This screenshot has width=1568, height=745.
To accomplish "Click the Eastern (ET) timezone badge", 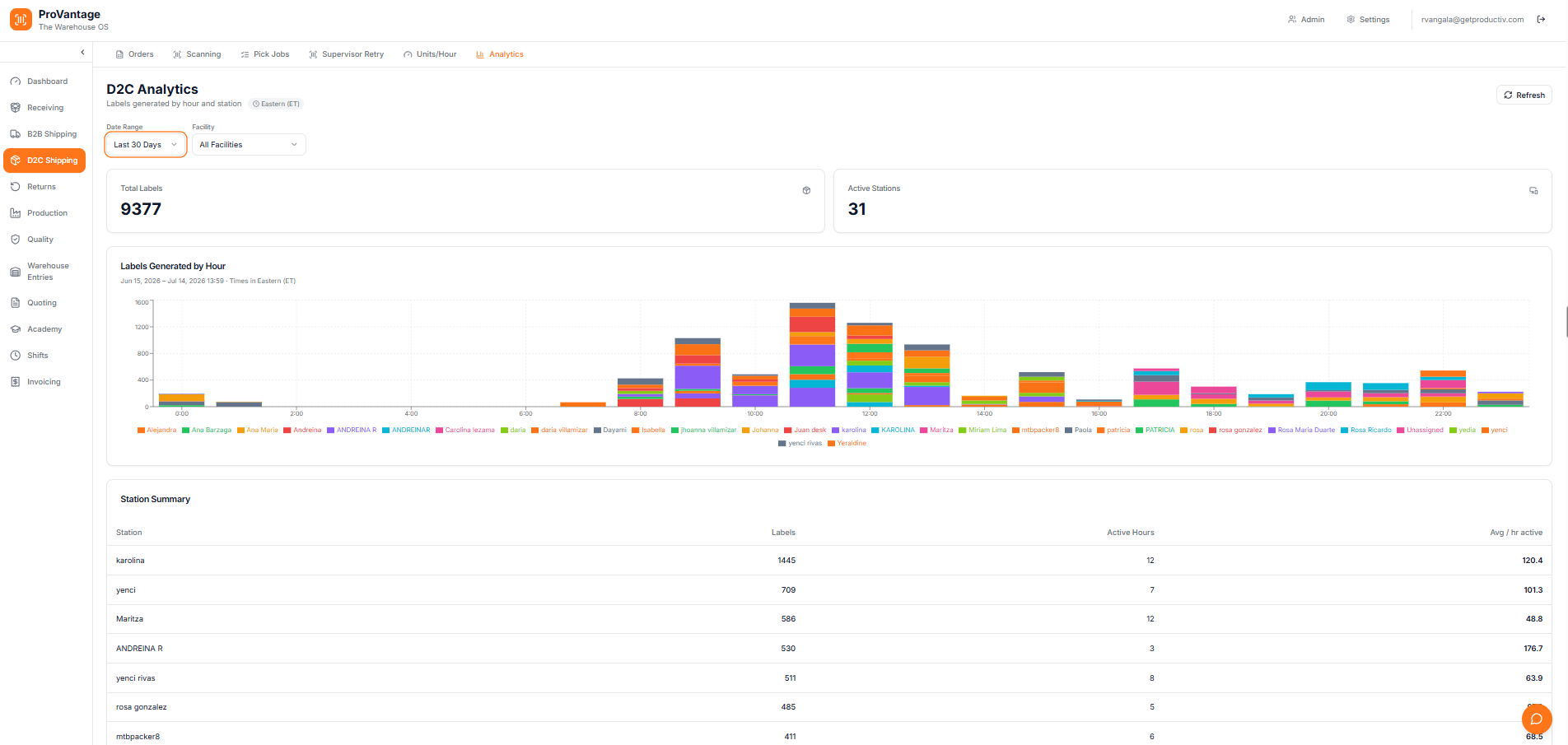I will point(277,104).
